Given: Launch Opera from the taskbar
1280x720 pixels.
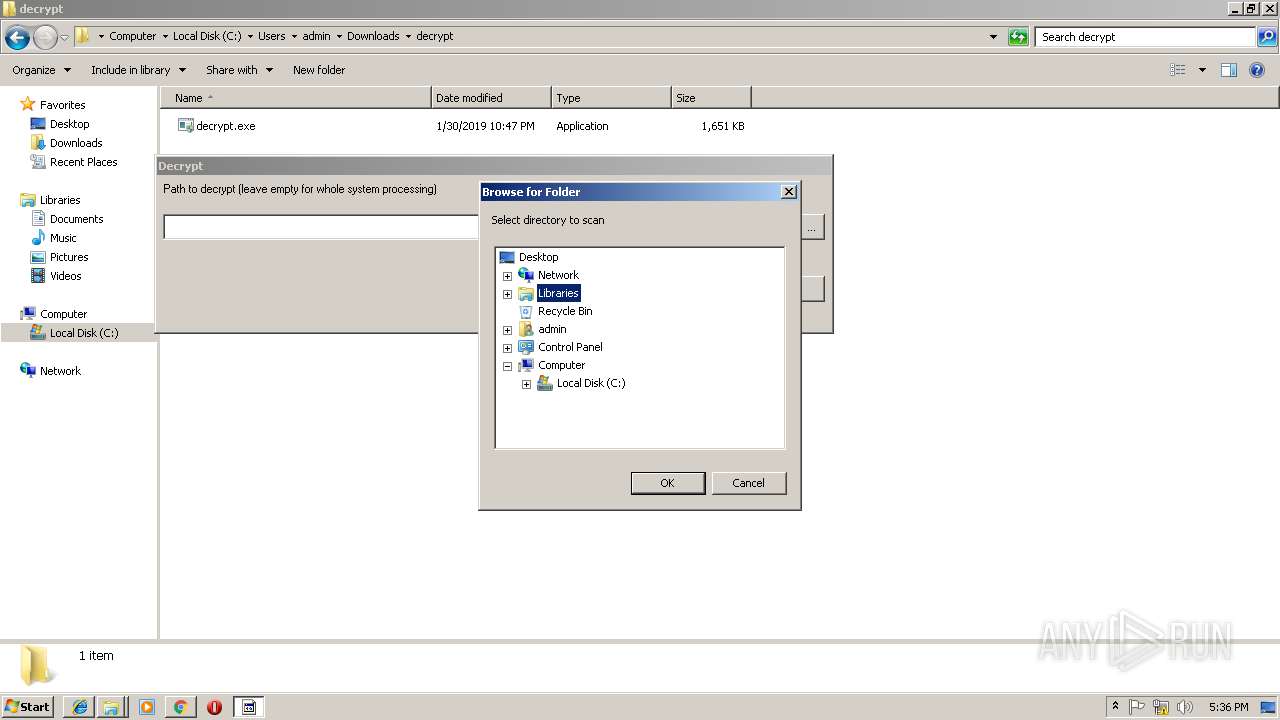Looking at the screenshot, I should coord(214,707).
